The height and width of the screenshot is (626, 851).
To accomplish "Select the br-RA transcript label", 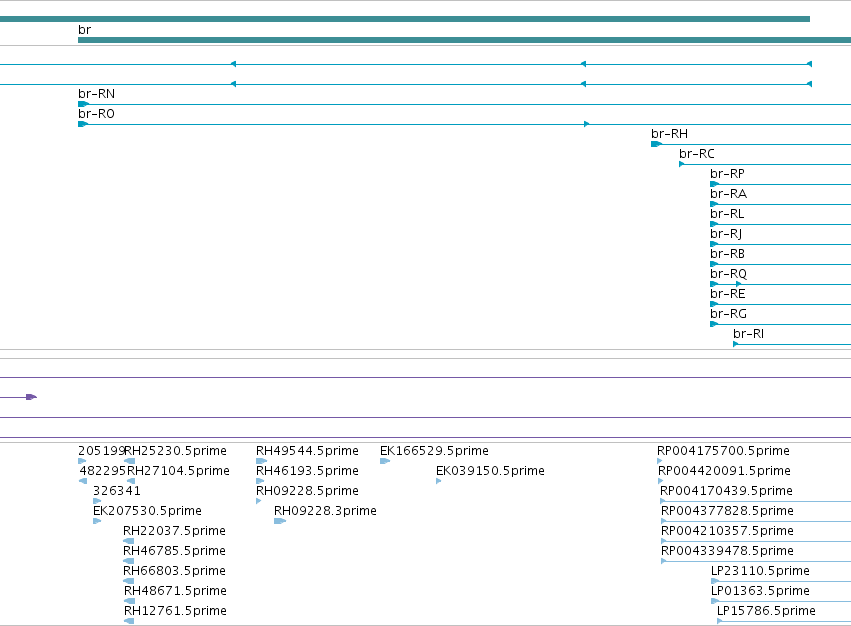I will coord(728,194).
